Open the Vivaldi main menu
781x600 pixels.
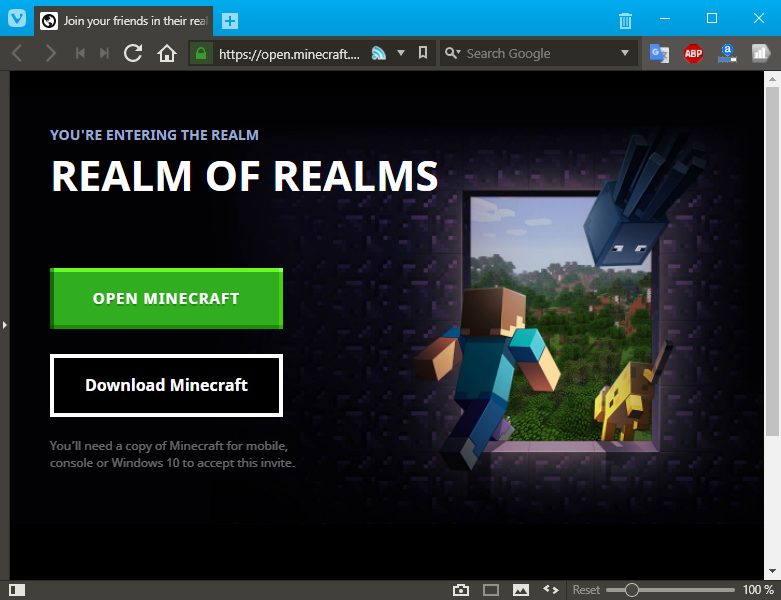tap(17, 18)
